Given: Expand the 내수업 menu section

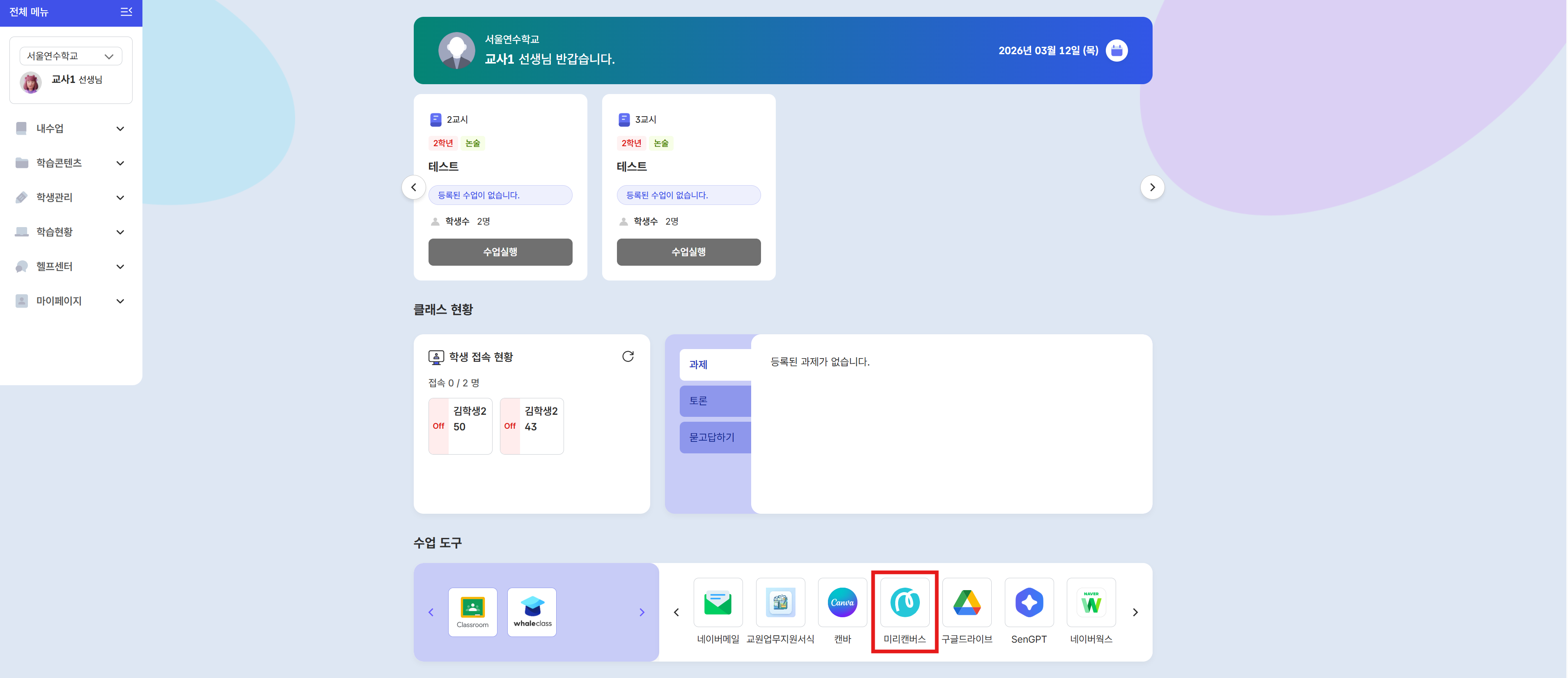Looking at the screenshot, I should click(x=71, y=129).
